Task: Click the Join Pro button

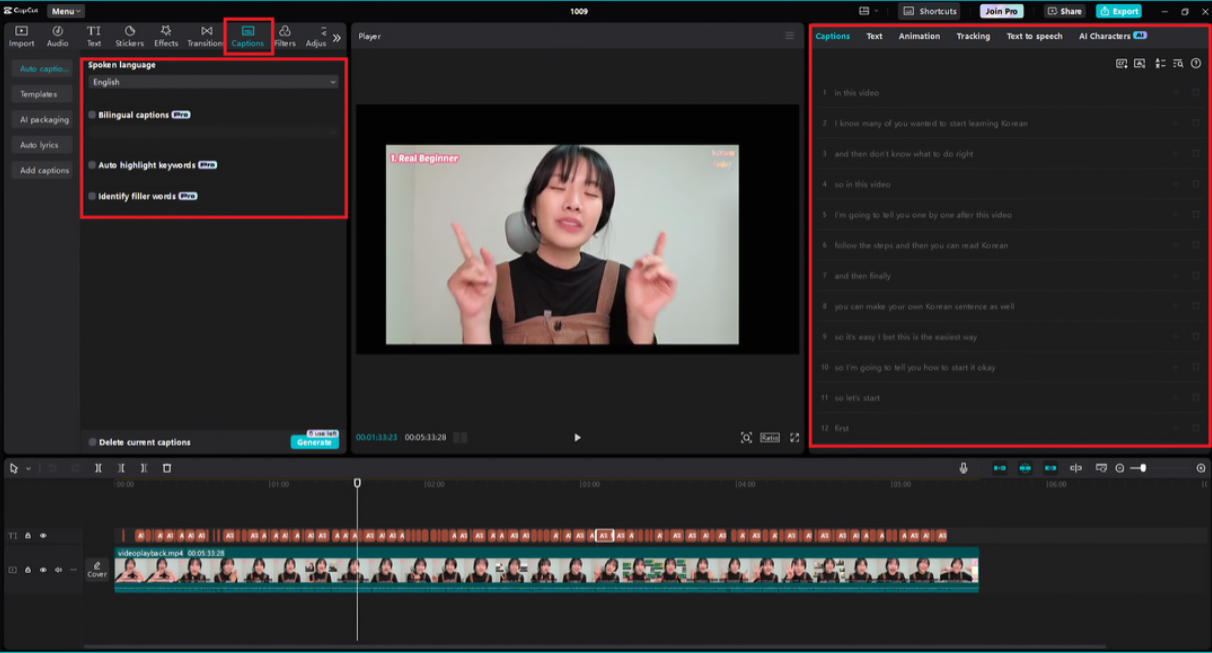Action: tap(1001, 11)
